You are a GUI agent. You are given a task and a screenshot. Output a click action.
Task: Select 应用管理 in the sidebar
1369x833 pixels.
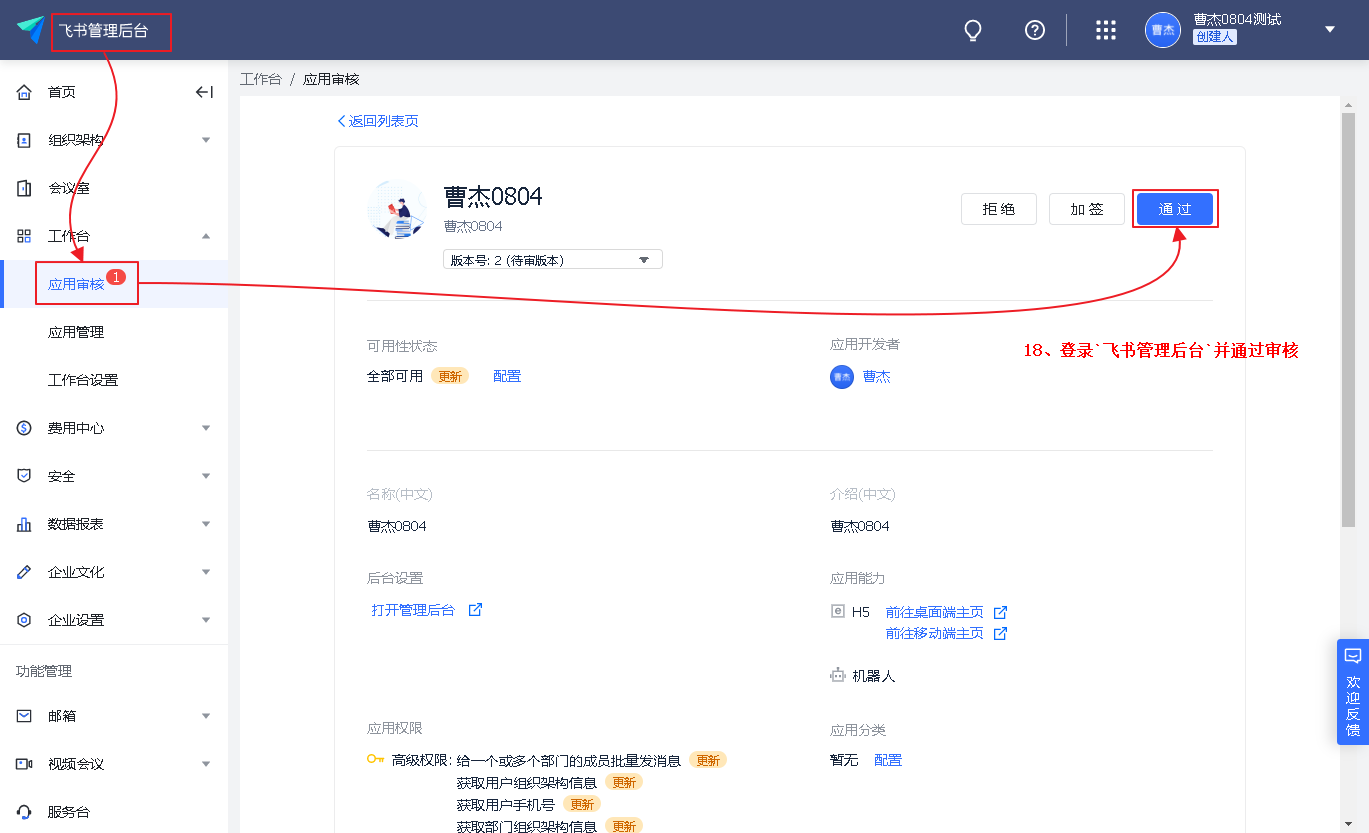(76, 332)
